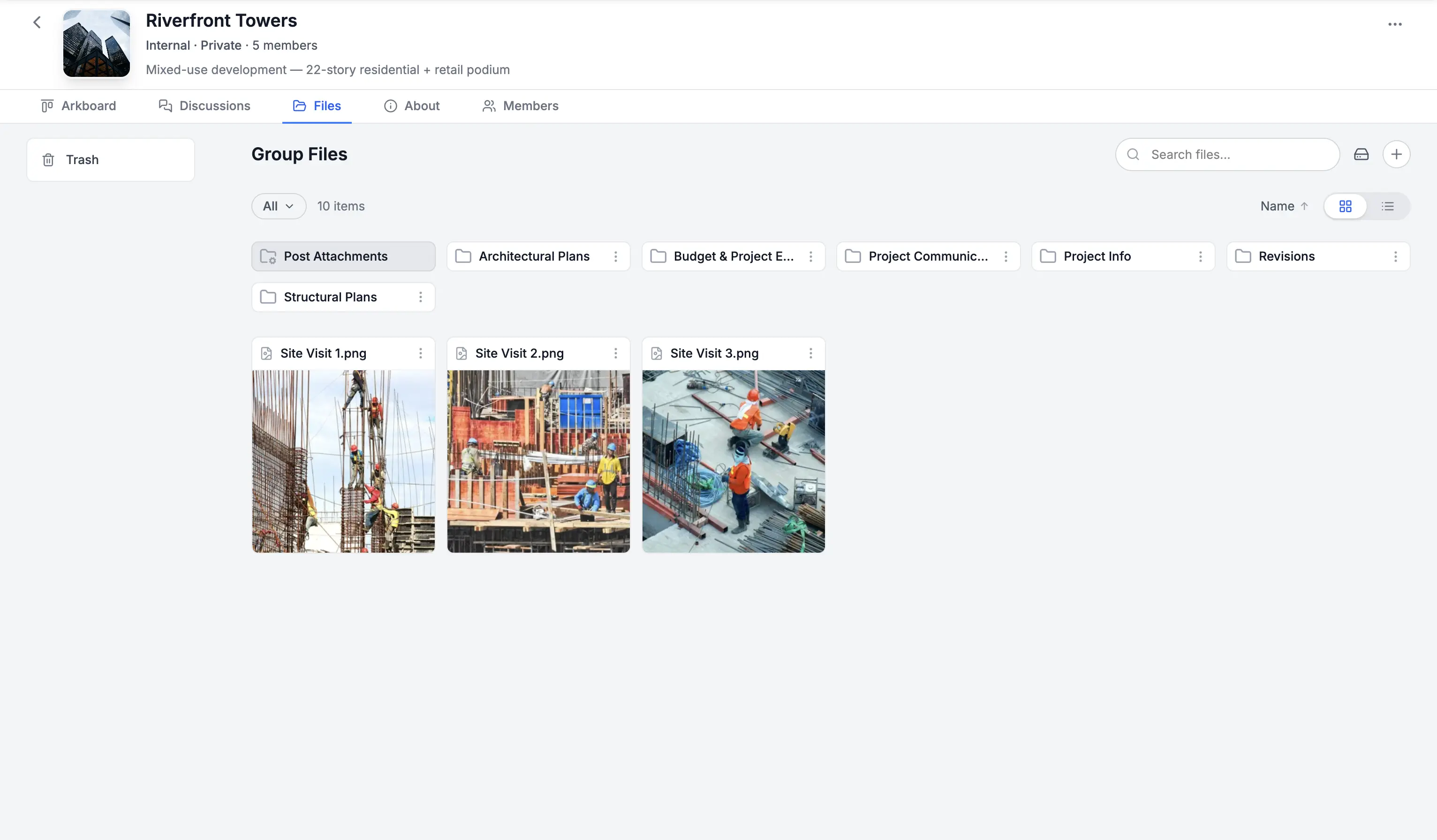Image resolution: width=1437 pixels, height=840 pixels.
Task: Open Site Visit 2.png options menu
Action: click(615, 353)
